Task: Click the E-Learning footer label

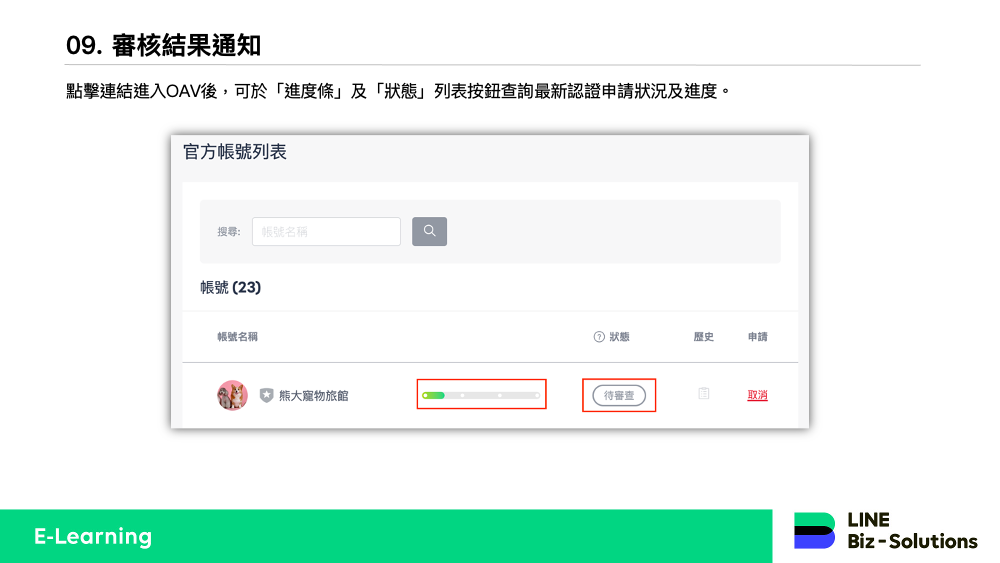Action: click(x=93, y=536)
